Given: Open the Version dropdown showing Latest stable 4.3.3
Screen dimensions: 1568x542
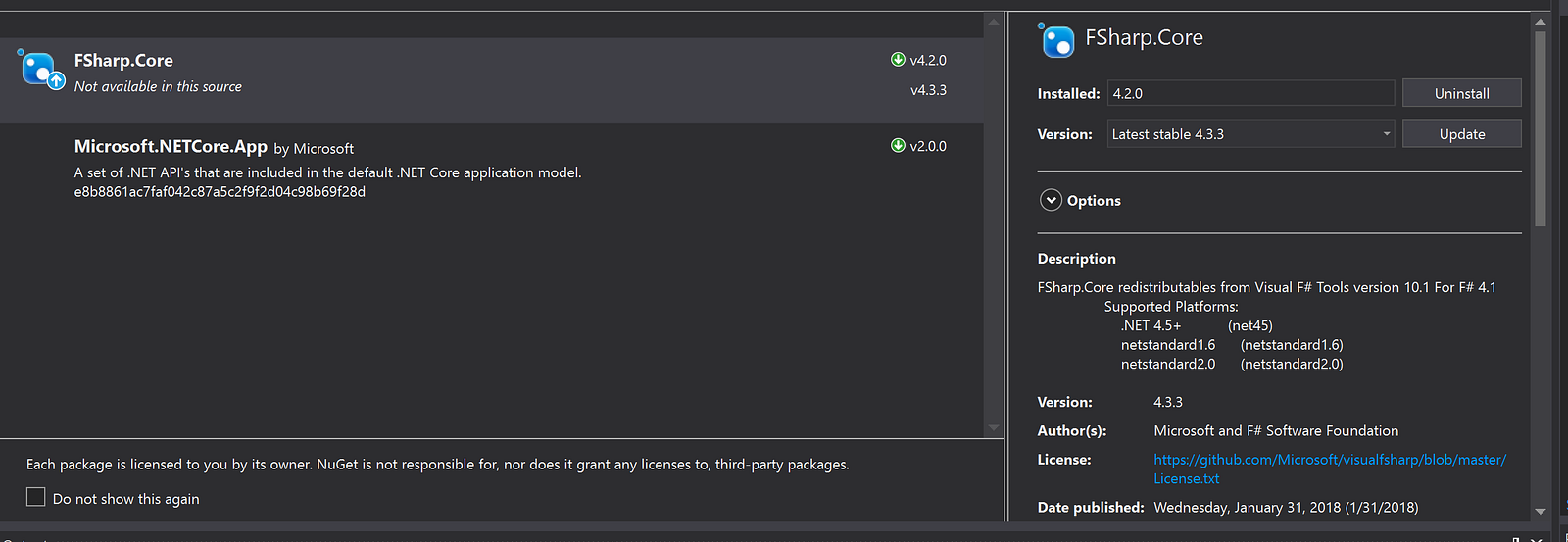Looking at the screenshot, I should [x=1250, y=134].
